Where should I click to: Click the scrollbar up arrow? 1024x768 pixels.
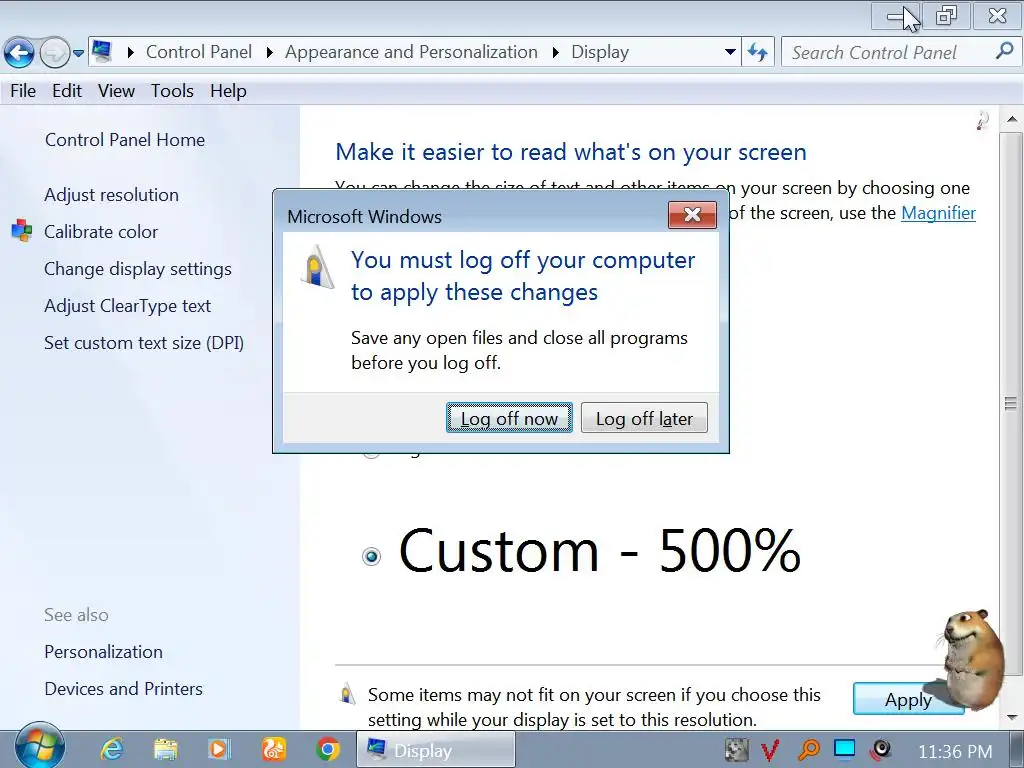click(x=1011, y=120)
